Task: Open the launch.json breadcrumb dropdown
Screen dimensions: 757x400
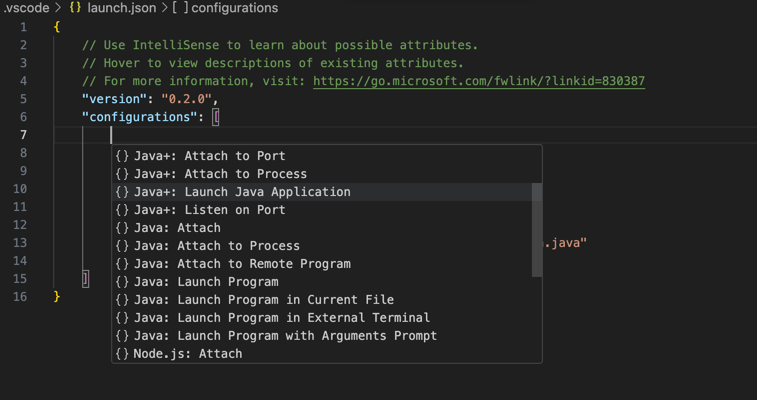Action: (x=112, y=8)
